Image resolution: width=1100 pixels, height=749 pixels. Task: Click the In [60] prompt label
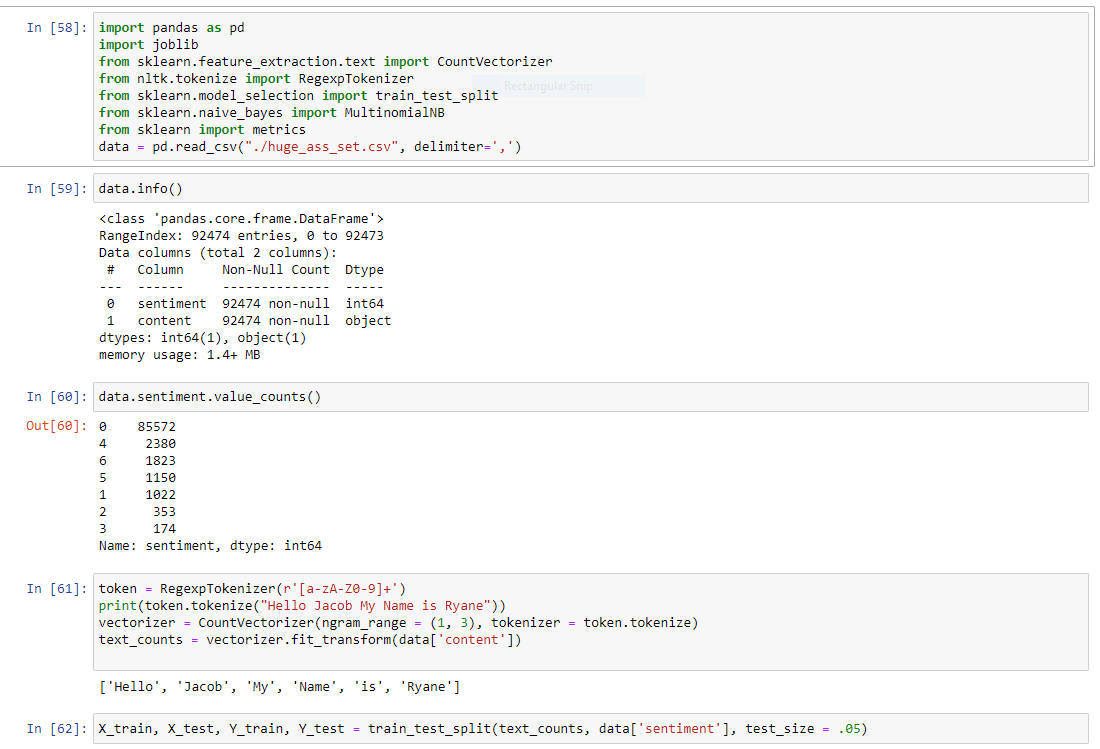click(57, 397)
